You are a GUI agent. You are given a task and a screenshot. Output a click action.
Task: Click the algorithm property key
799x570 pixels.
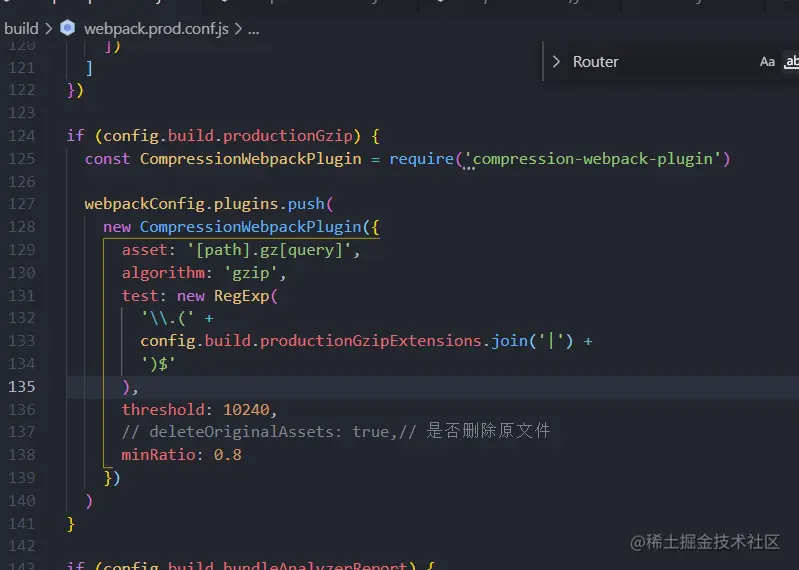163,273
